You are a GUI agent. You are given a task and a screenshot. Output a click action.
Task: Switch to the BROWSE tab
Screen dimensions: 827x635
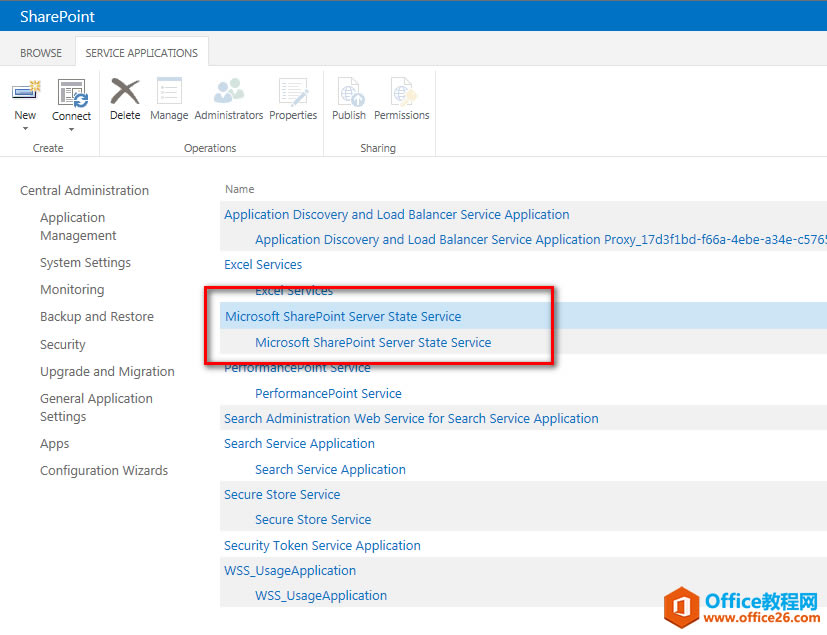40,52
